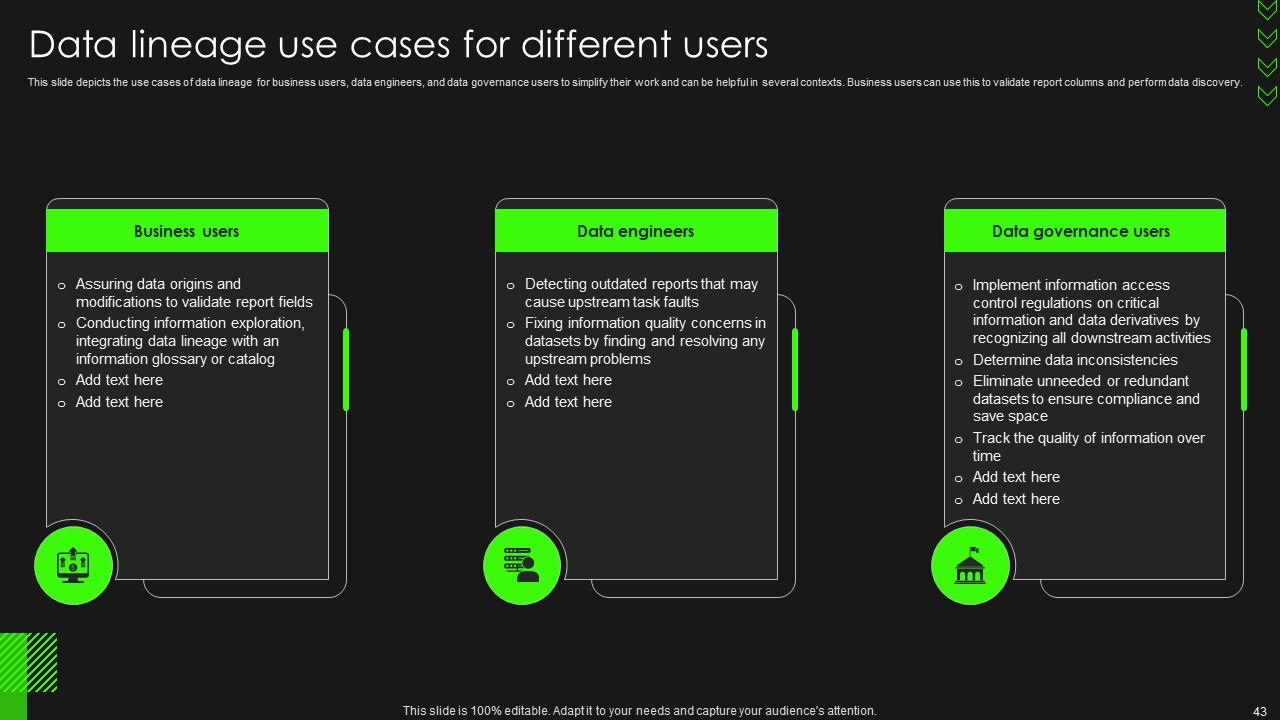Click the Data engineers server icon
The width and height of the screenshot is (1280, 720).
coord(521,566)
